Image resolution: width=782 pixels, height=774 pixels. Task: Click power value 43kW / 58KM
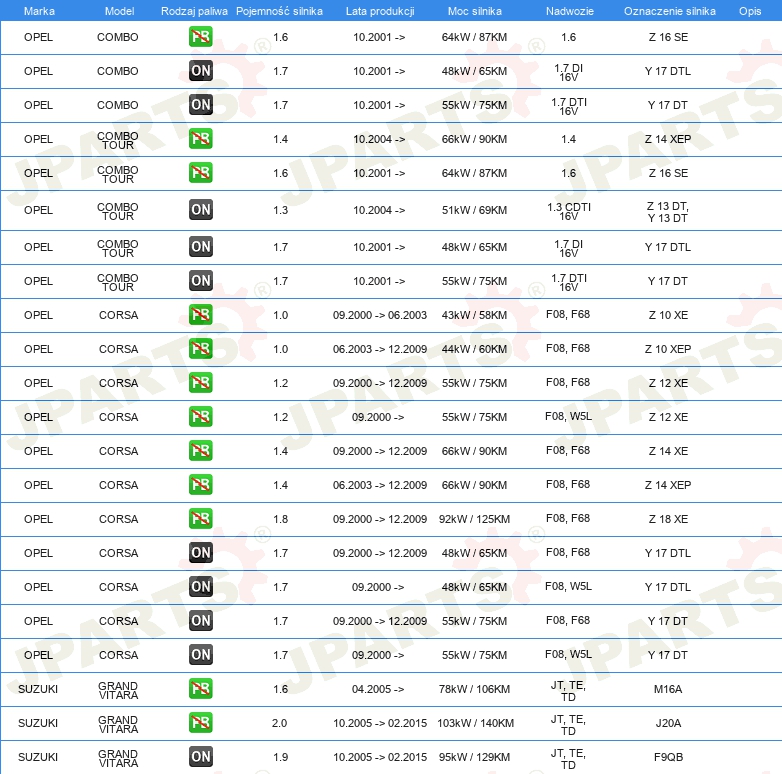tap(474, 315)
